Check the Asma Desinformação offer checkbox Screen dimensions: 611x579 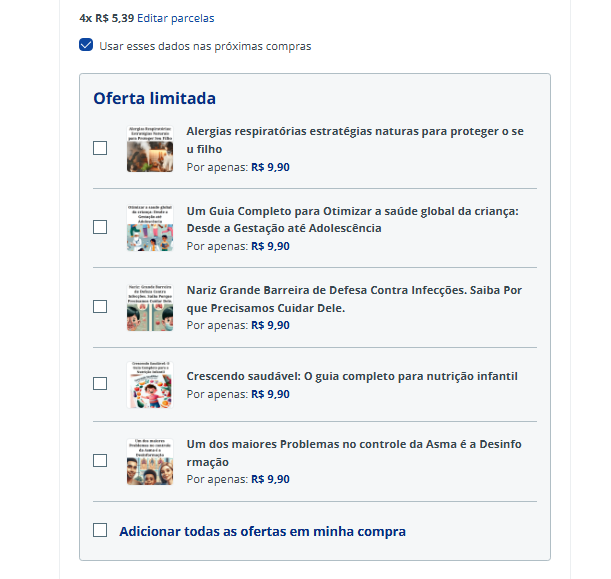tap(100, 461)
